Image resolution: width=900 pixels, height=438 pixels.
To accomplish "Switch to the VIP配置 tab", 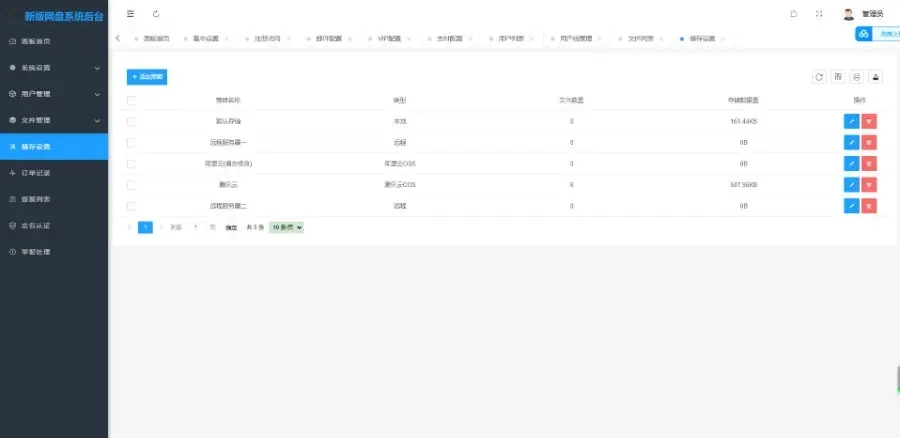I will click(390, 38).
